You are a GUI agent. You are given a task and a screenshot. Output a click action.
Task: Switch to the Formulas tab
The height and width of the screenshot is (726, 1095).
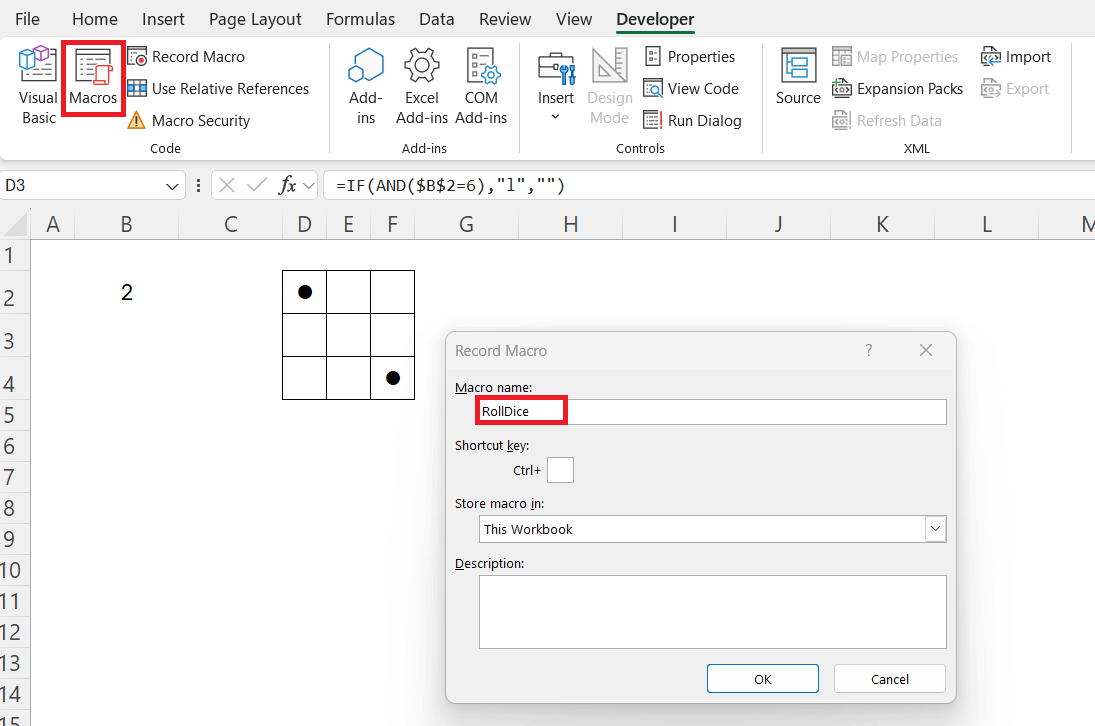click(360, 19)
